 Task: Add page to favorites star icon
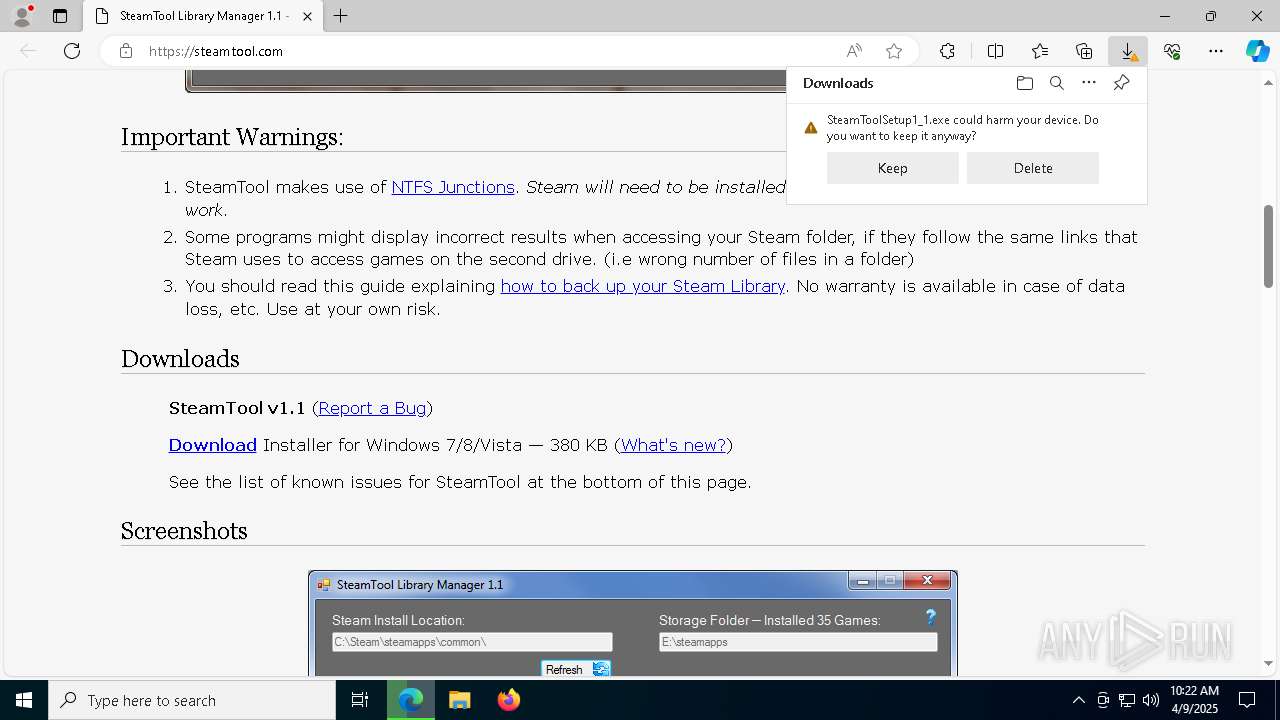pyautogui.click(x=894, y=51)
